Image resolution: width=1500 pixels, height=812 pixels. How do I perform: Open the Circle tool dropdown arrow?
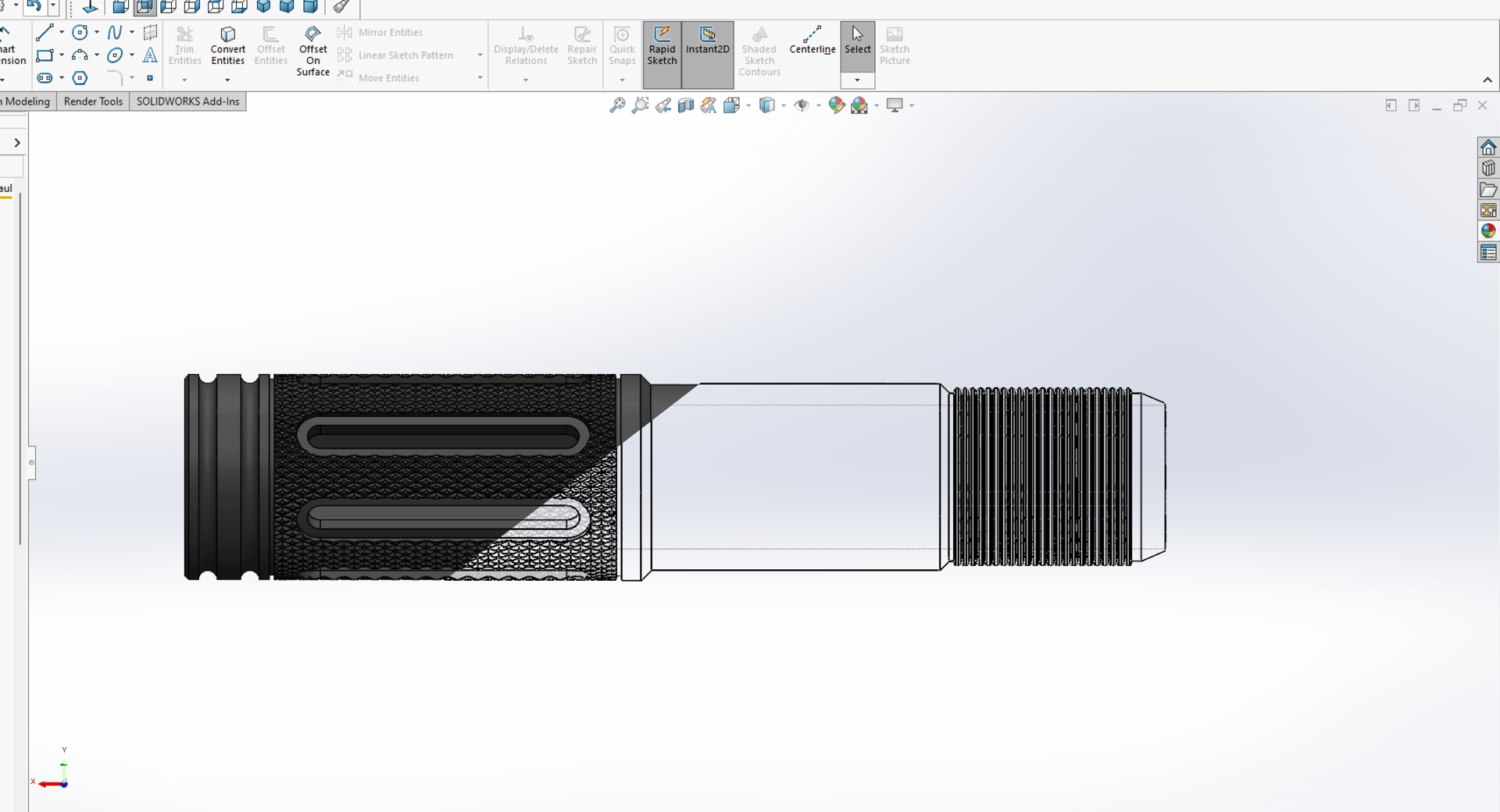click(x=97, y=33)
